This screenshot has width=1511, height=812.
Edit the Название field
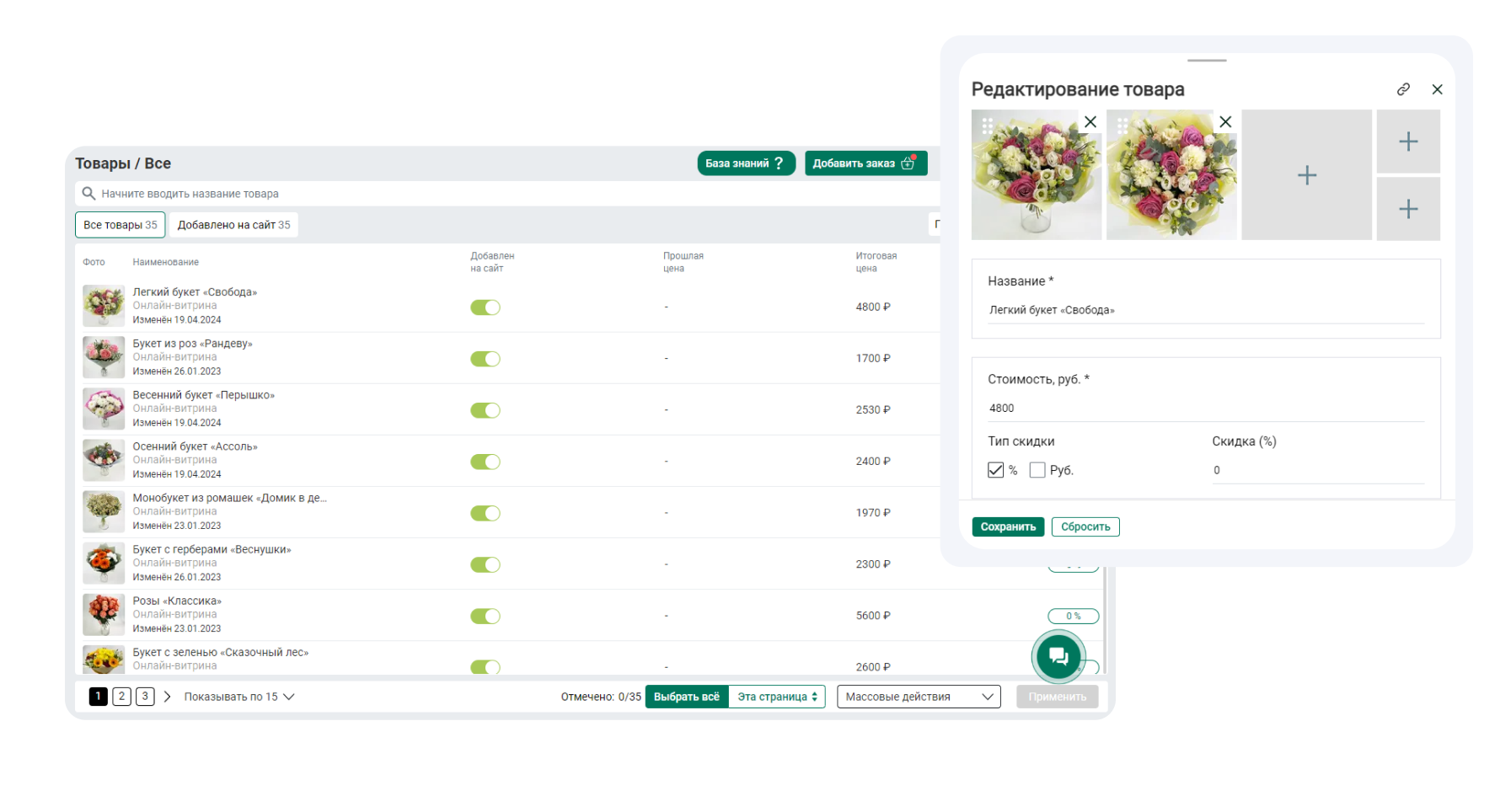coord(1206,310)
